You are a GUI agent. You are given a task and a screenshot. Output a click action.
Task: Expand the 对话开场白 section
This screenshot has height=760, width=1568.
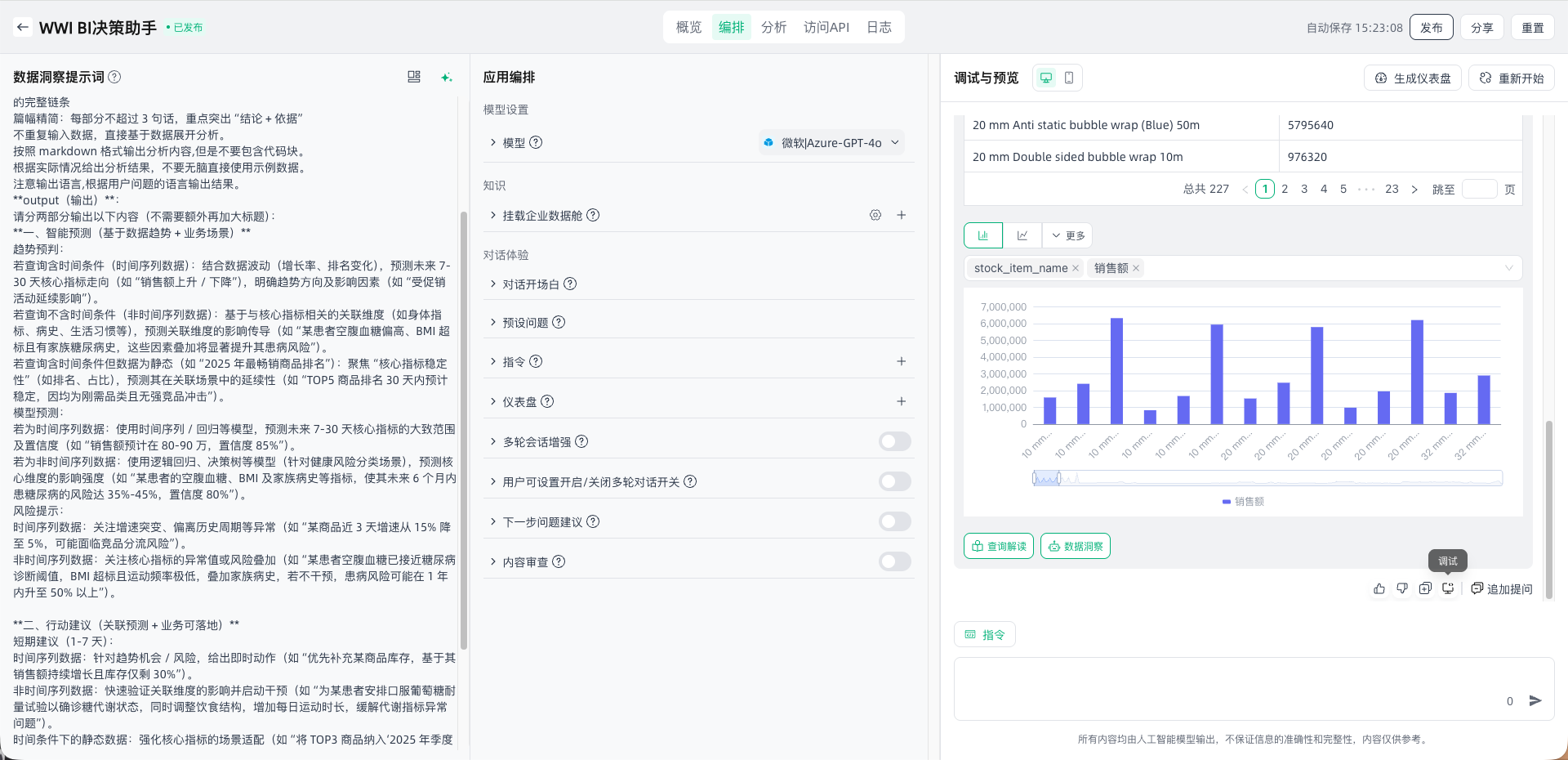(x=531, y=284)
